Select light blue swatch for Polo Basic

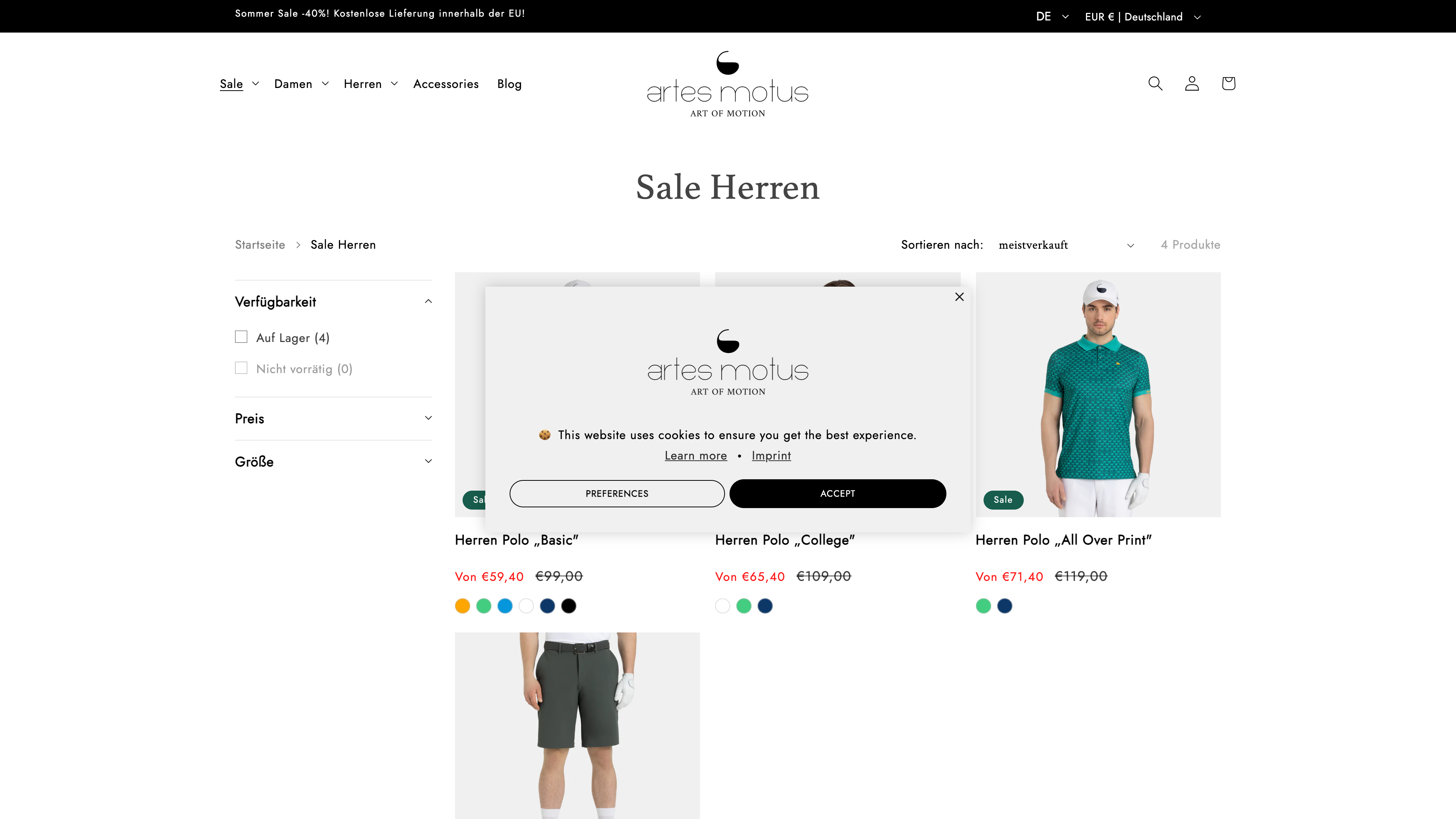pos(505,606)
